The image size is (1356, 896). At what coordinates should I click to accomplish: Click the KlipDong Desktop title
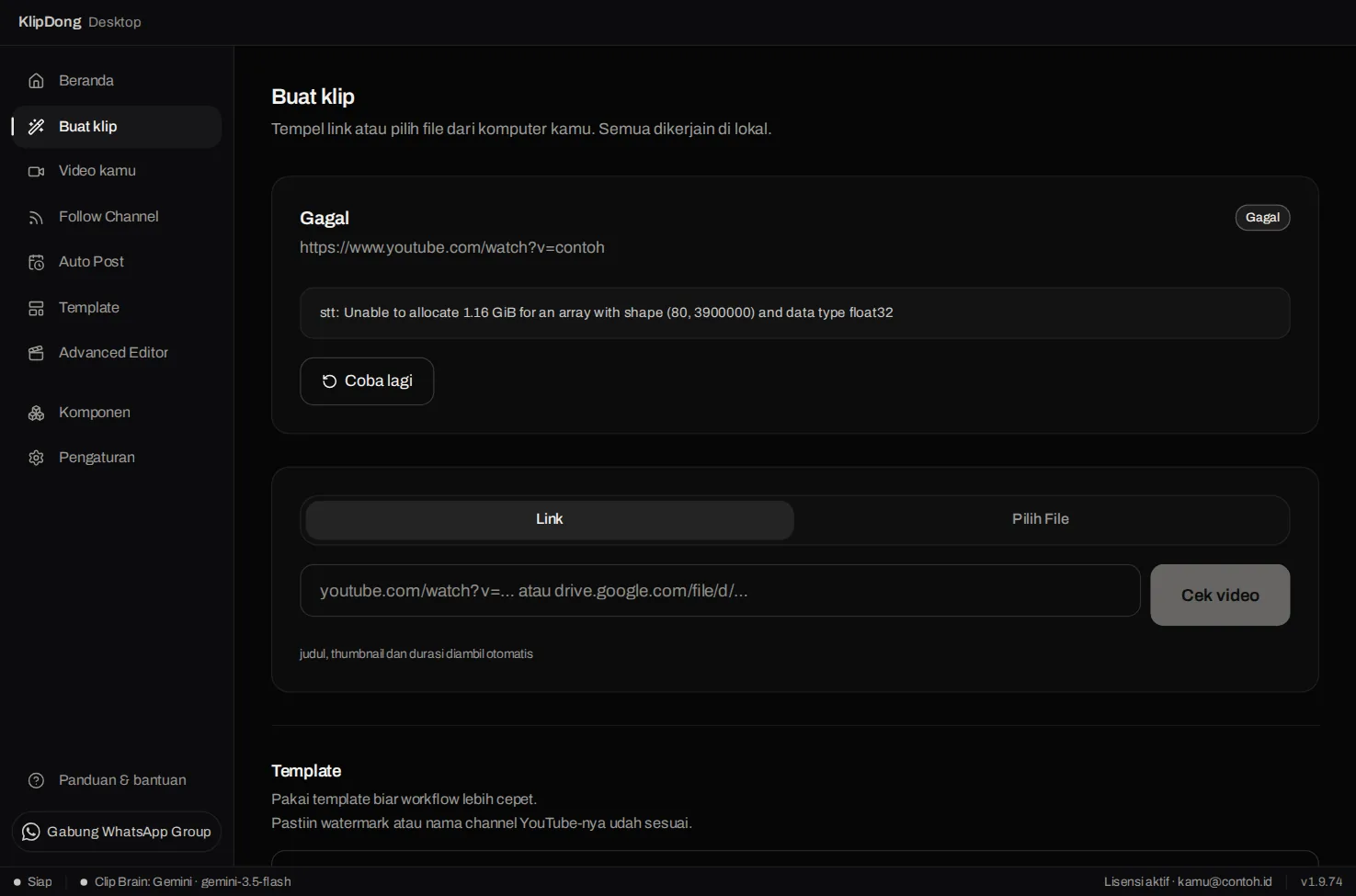[x=80, y=22]
